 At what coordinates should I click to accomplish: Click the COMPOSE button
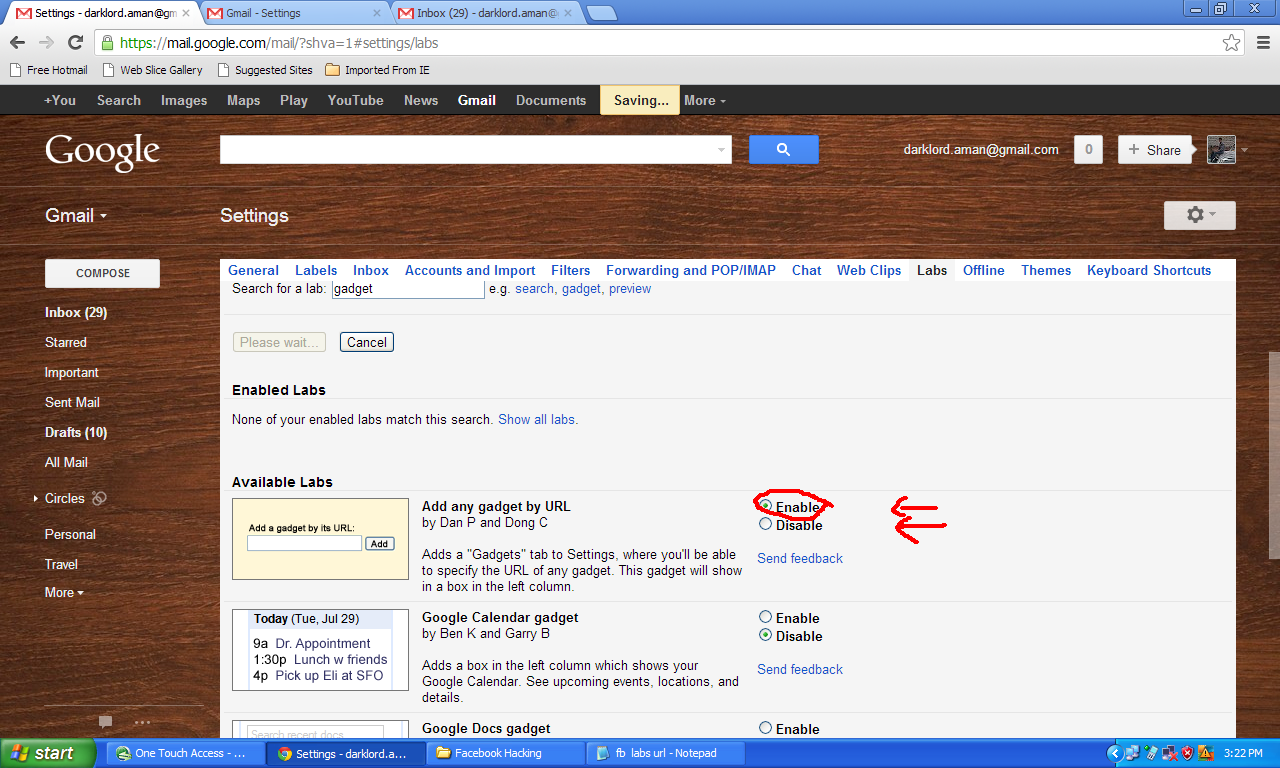coord(102,273)
